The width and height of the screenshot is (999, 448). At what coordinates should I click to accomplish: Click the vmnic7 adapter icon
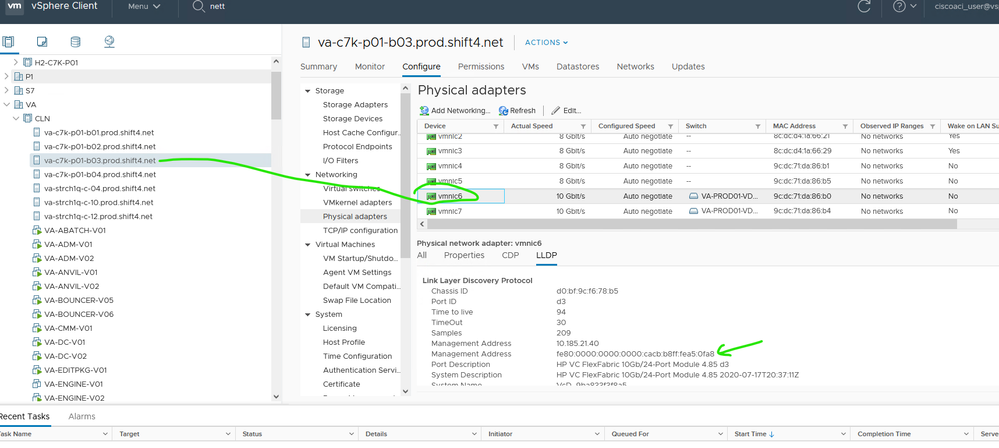431,211
